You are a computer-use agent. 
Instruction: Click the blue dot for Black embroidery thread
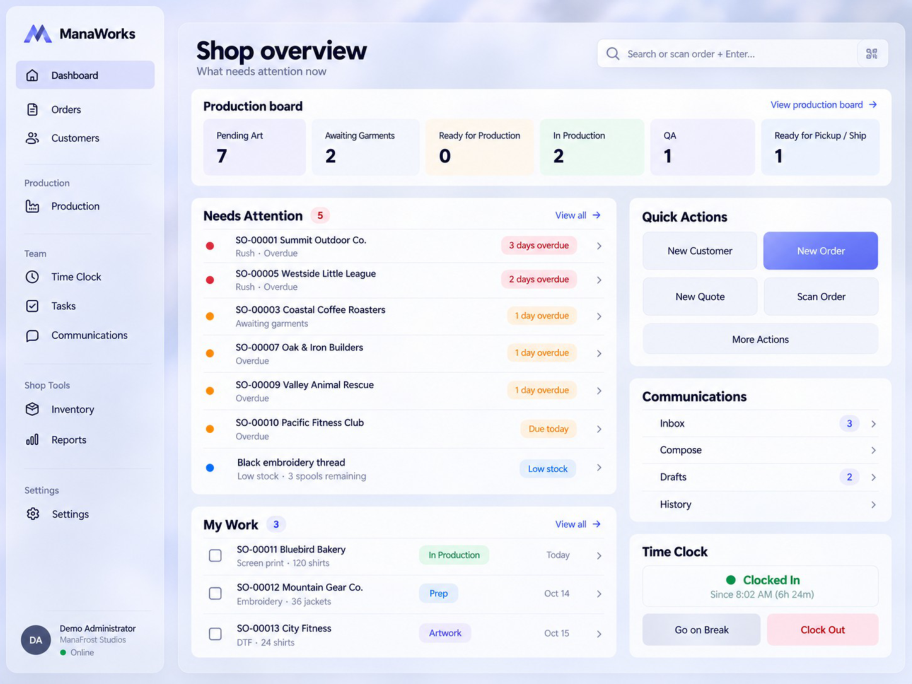point(210,468)
